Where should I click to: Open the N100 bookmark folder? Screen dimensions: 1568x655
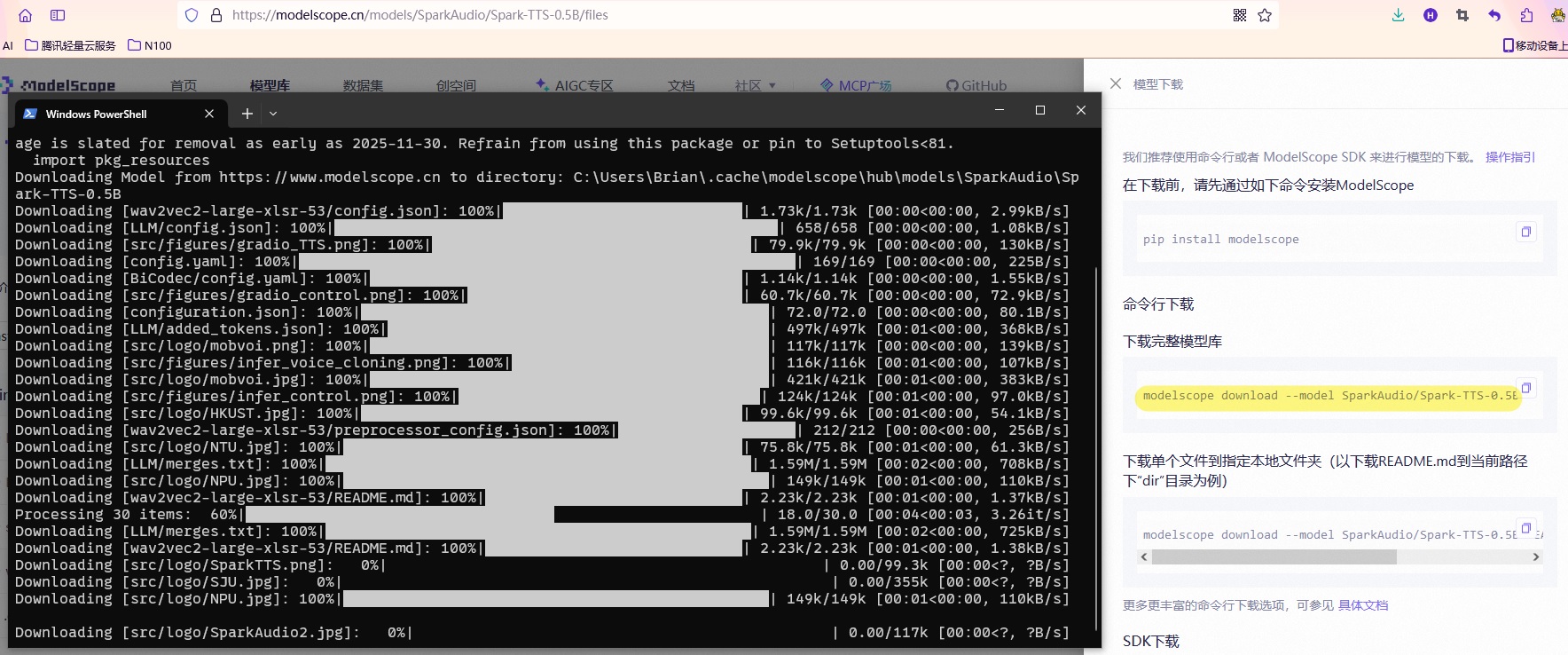[x=150, y=45]
